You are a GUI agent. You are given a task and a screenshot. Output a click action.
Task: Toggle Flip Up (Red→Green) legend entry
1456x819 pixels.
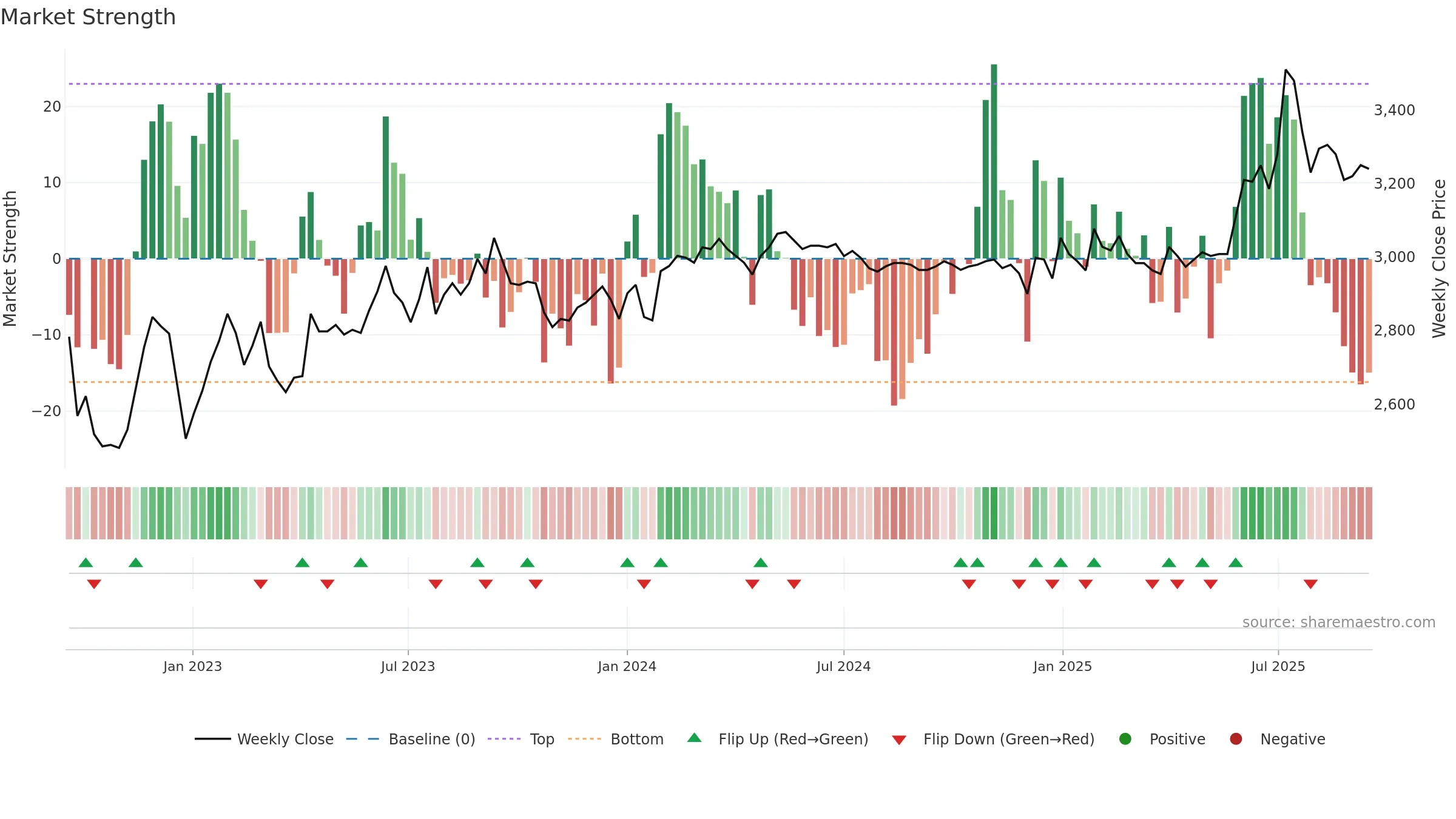click(778, 739)
